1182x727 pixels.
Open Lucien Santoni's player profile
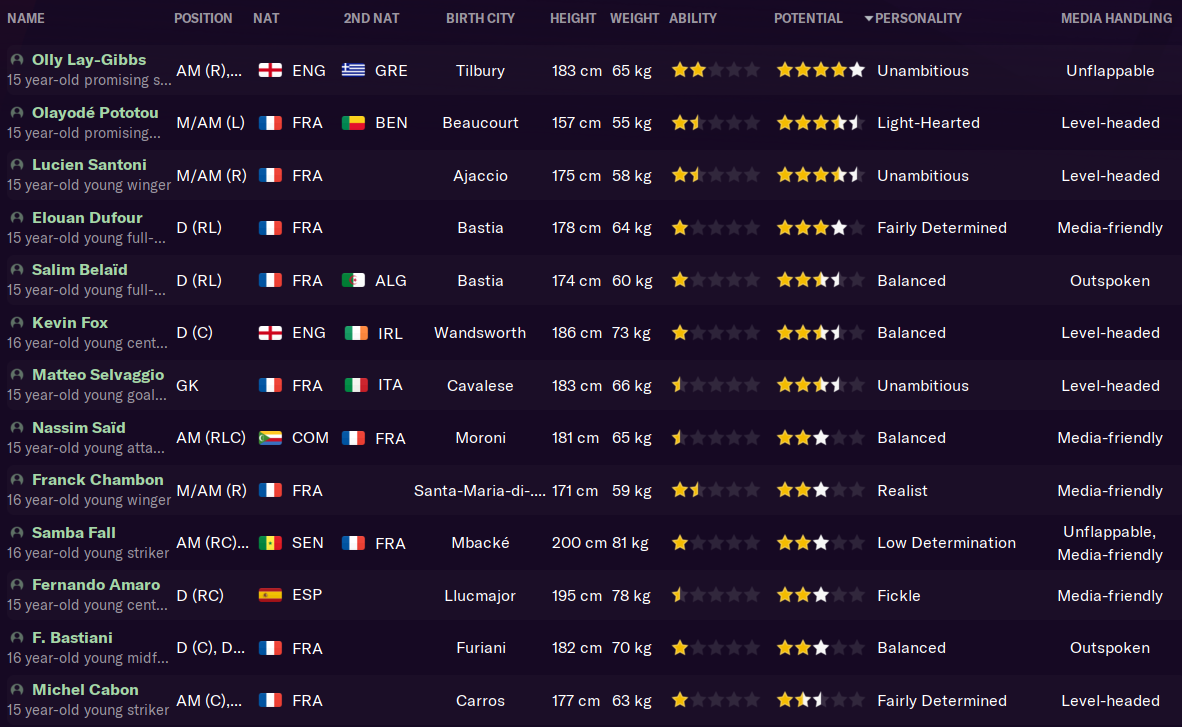click(x=89, y=165)
